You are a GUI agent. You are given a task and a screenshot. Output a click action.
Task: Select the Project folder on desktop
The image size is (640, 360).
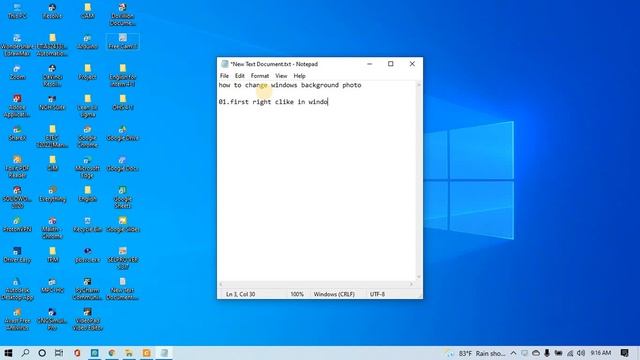[87, 72]
